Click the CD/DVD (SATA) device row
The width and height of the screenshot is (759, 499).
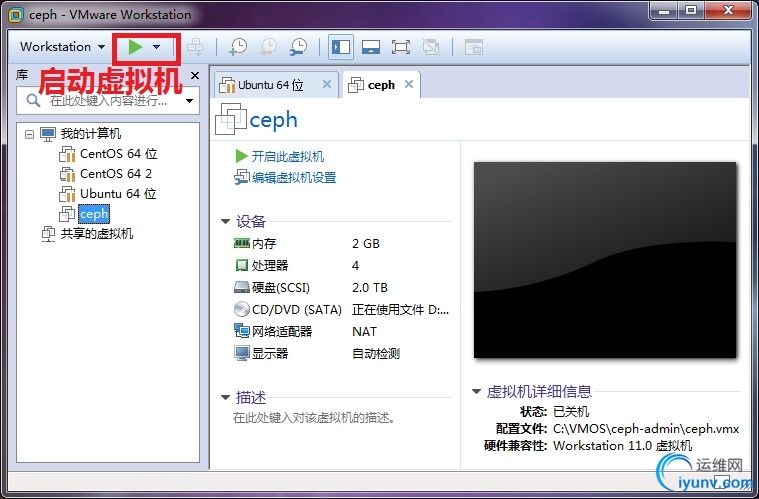click(342, 309)
